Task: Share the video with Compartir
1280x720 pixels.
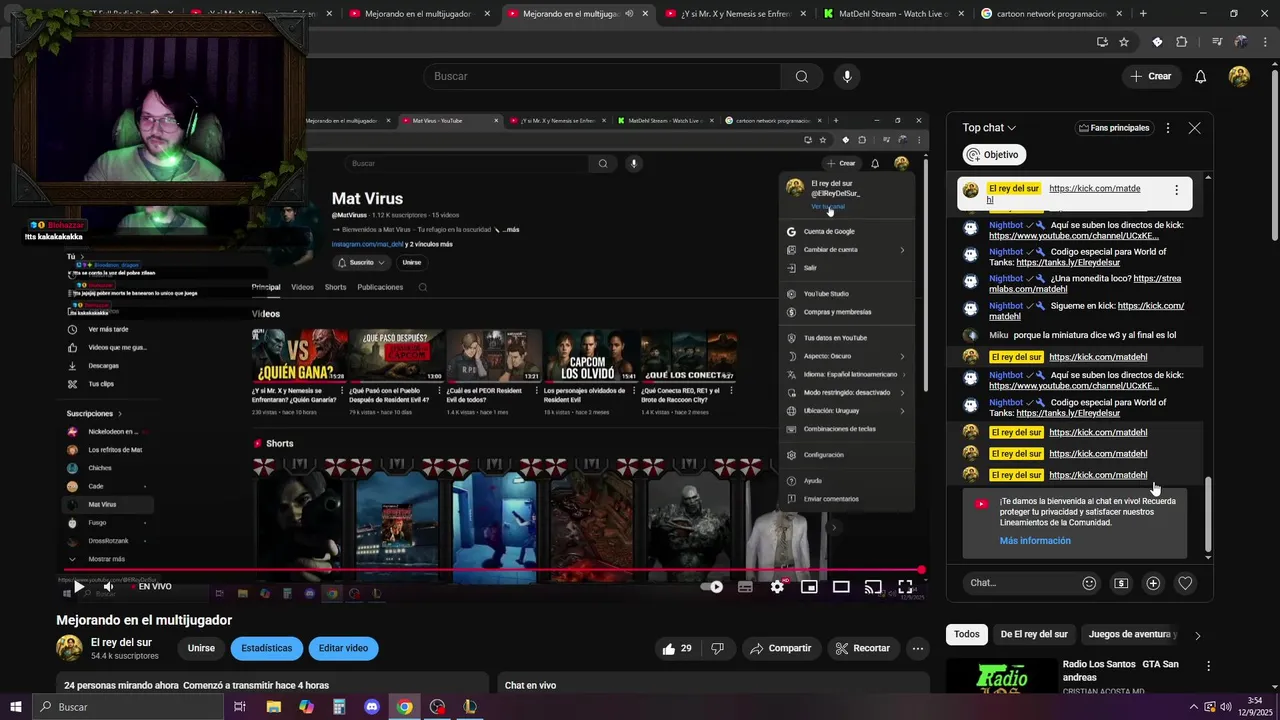Action: point(780,648)
